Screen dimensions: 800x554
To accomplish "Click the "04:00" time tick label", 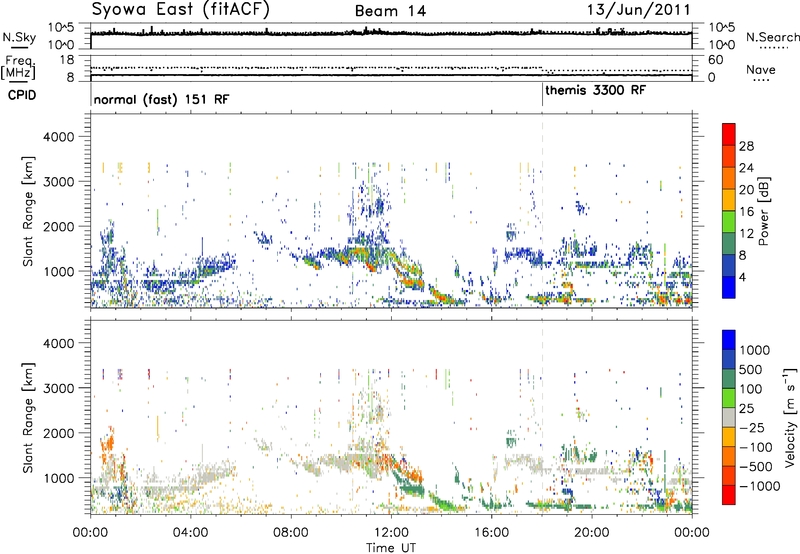I will (x=191, y=533).
